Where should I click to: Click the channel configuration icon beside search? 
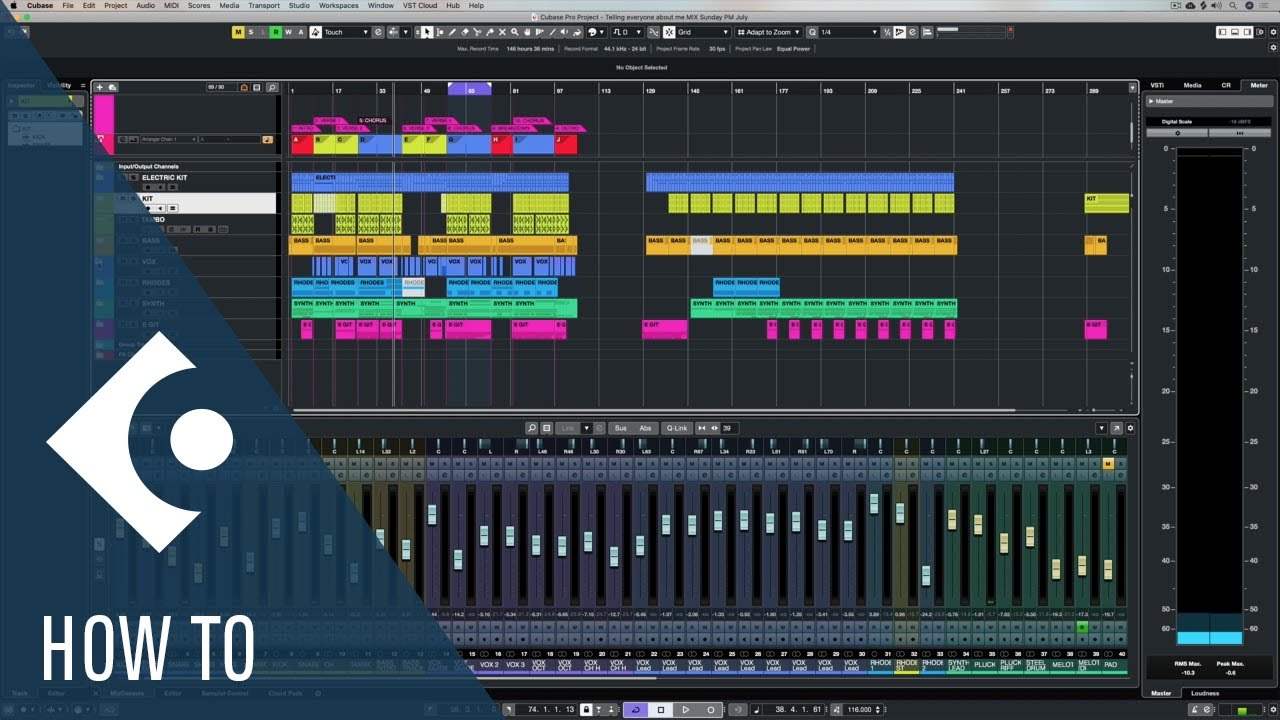pyautogui.click(x=546, y=428)
